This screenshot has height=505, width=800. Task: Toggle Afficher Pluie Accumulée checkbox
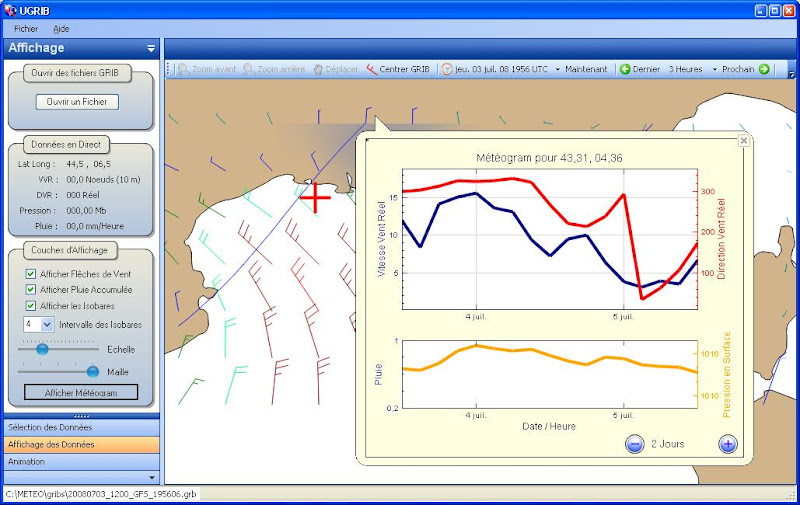click(32, 290)
